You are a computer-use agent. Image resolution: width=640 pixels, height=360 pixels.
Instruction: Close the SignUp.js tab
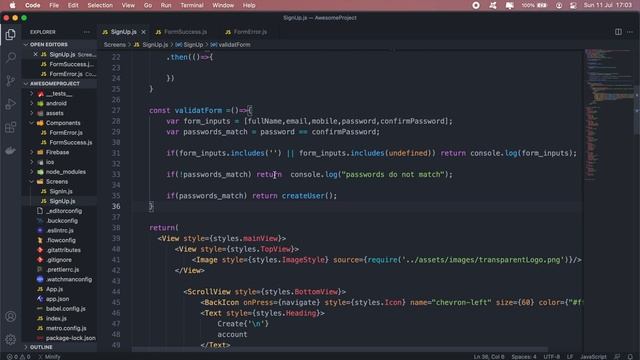click(143, 32)
